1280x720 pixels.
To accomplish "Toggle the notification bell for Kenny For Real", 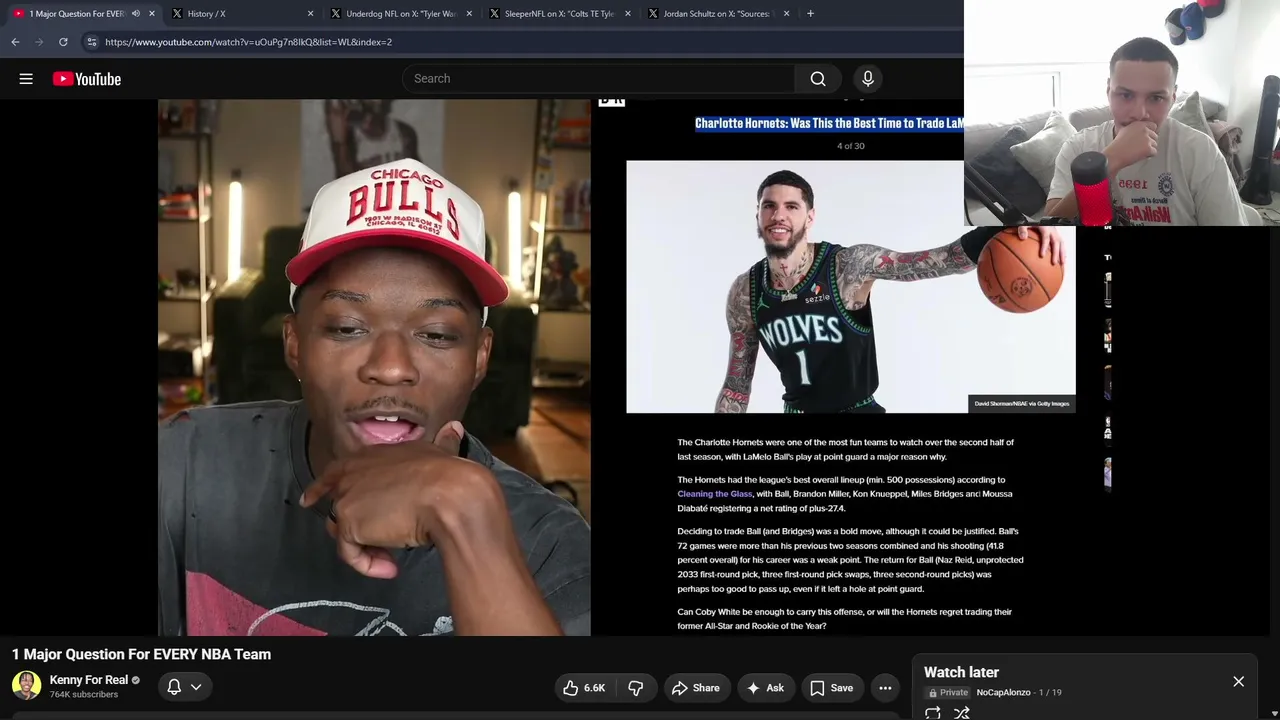I will pos(174,687).
